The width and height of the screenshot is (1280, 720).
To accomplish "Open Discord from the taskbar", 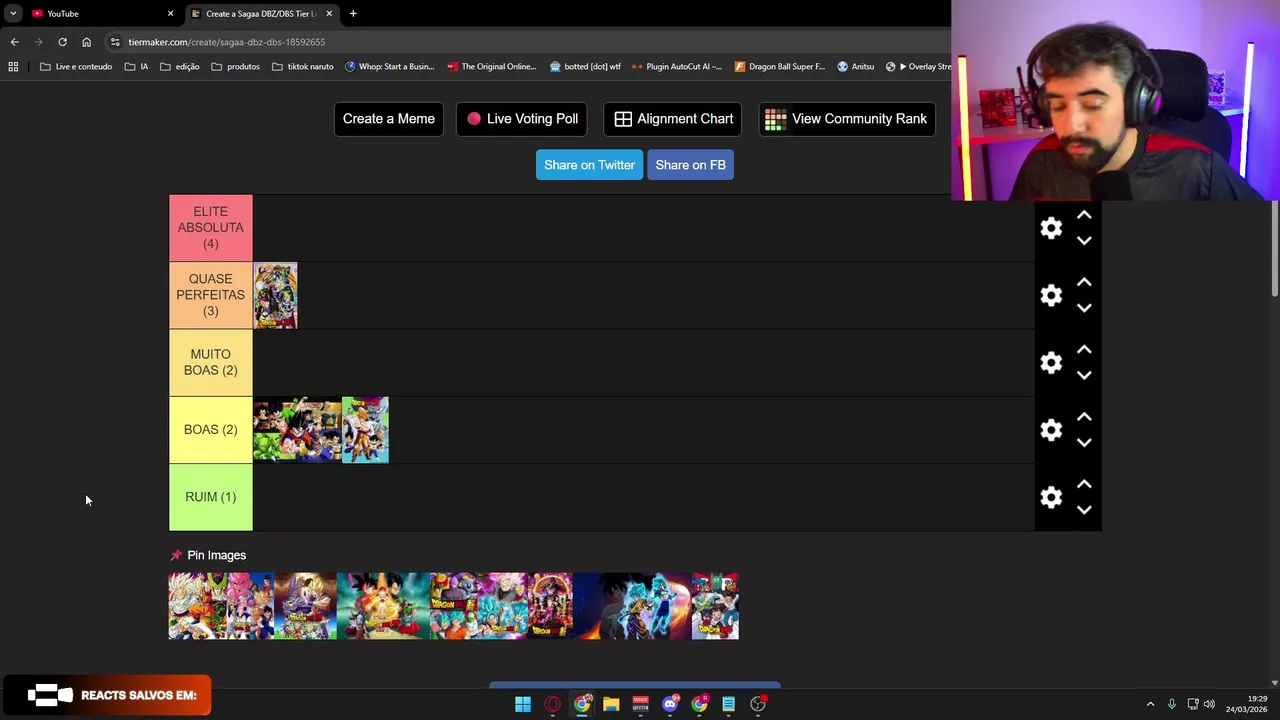I will coord(670,704).
